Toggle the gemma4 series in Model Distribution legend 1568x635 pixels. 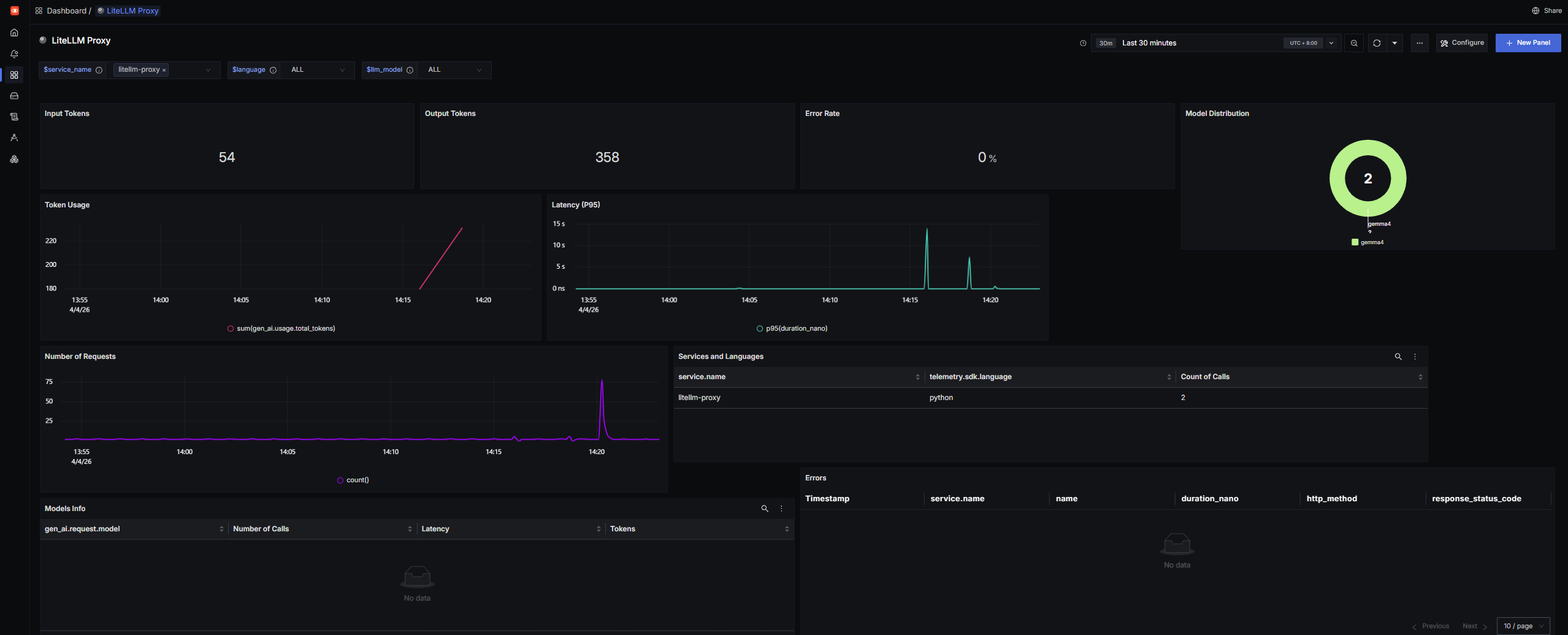coord(1369,242)
